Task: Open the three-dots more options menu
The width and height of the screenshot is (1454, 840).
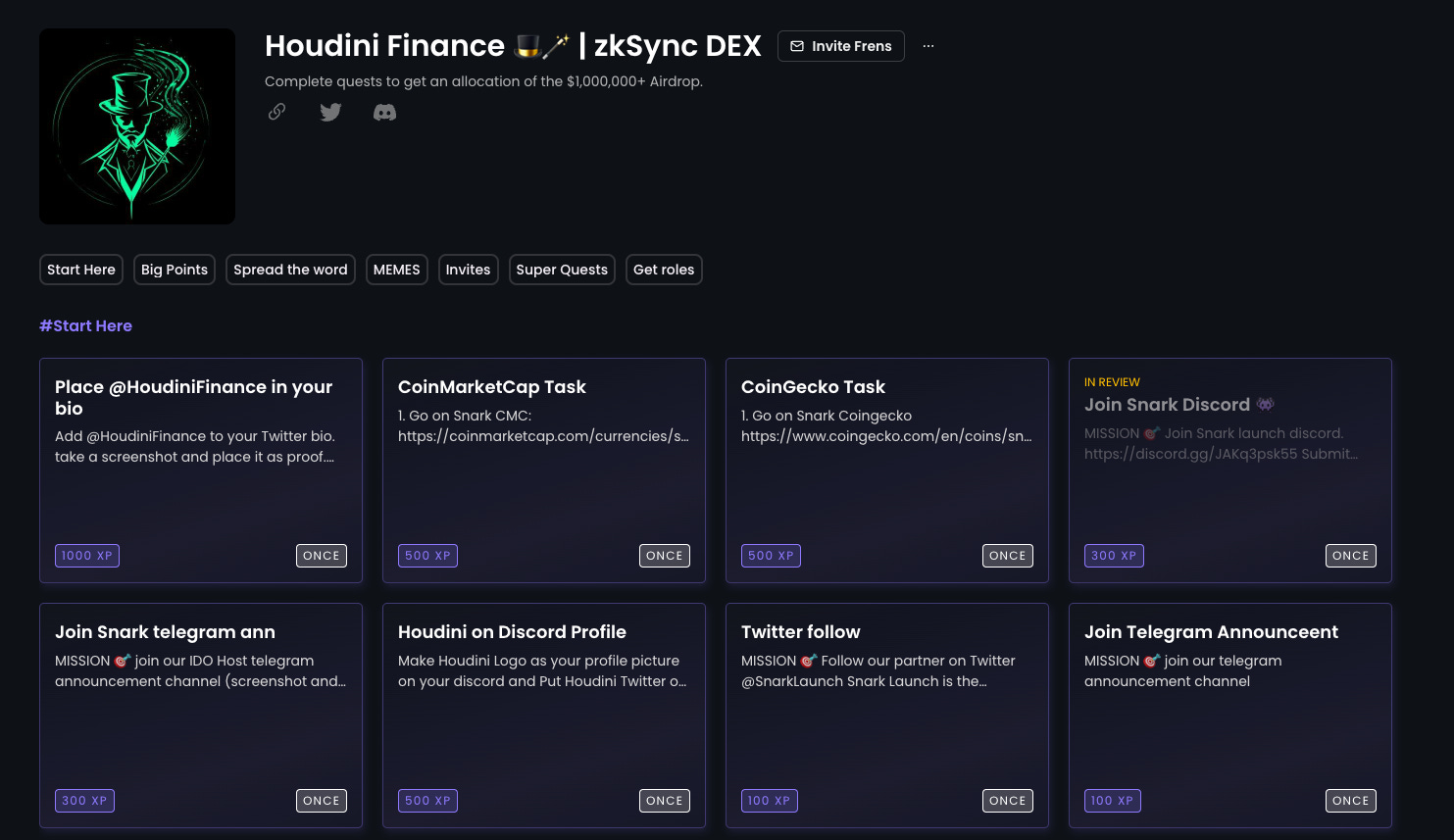Action: click(928, 46)
